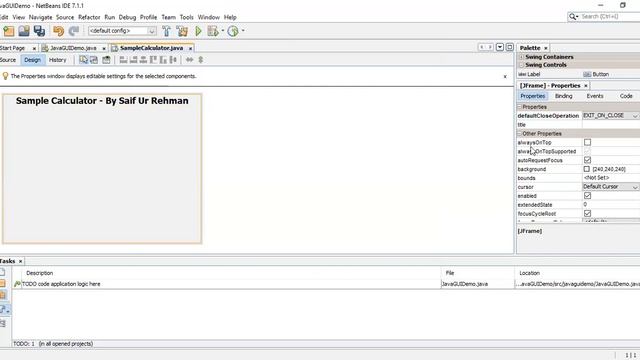Run the main project with green arrow
This screenshot has height=360, width=640.
pos(198,31)
